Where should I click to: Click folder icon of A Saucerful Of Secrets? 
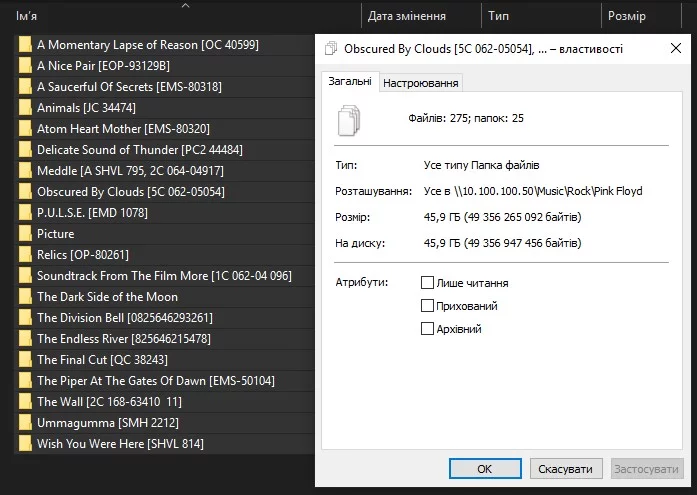[25, 87]
